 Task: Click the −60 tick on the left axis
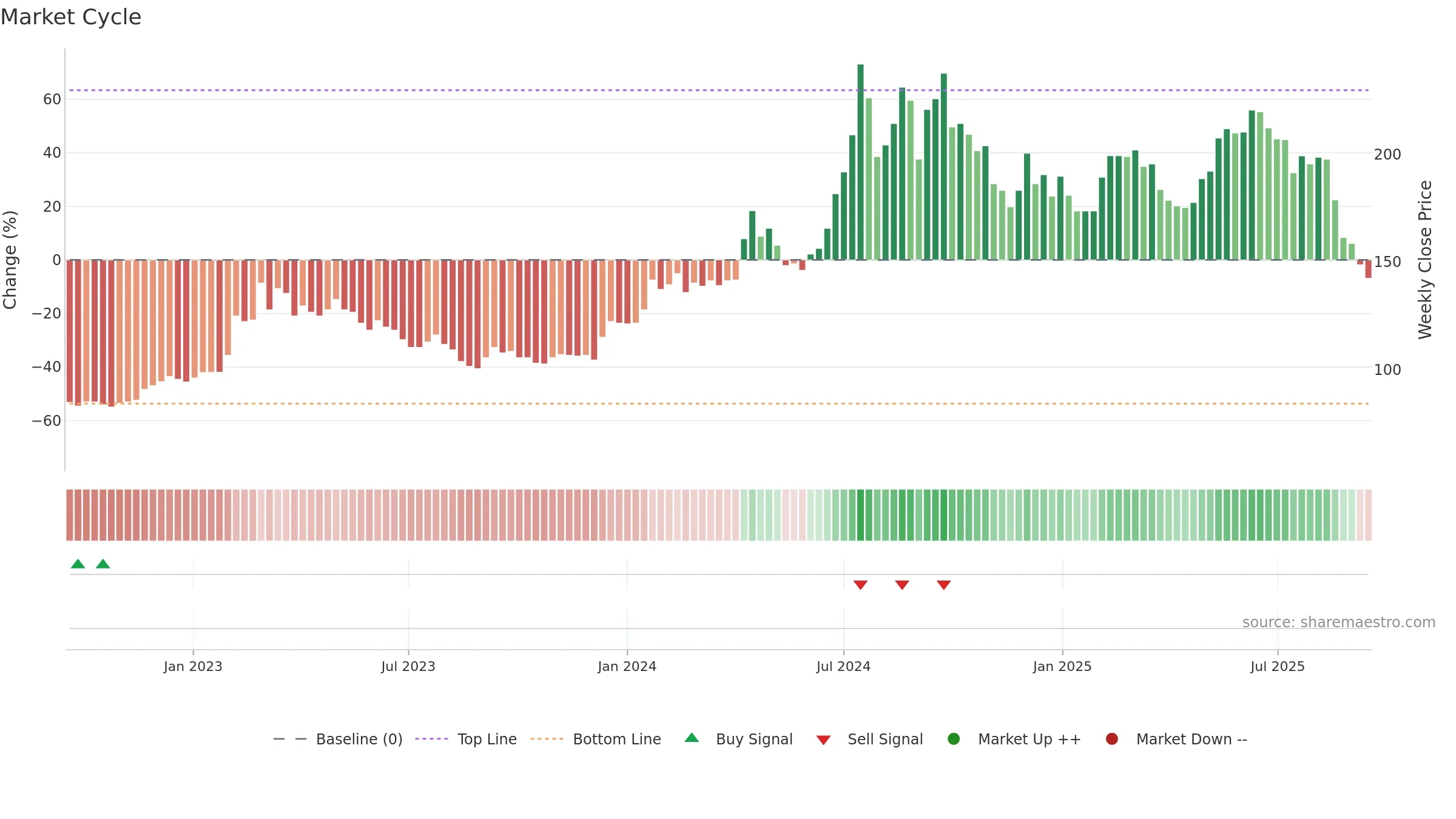coord(47,420)
